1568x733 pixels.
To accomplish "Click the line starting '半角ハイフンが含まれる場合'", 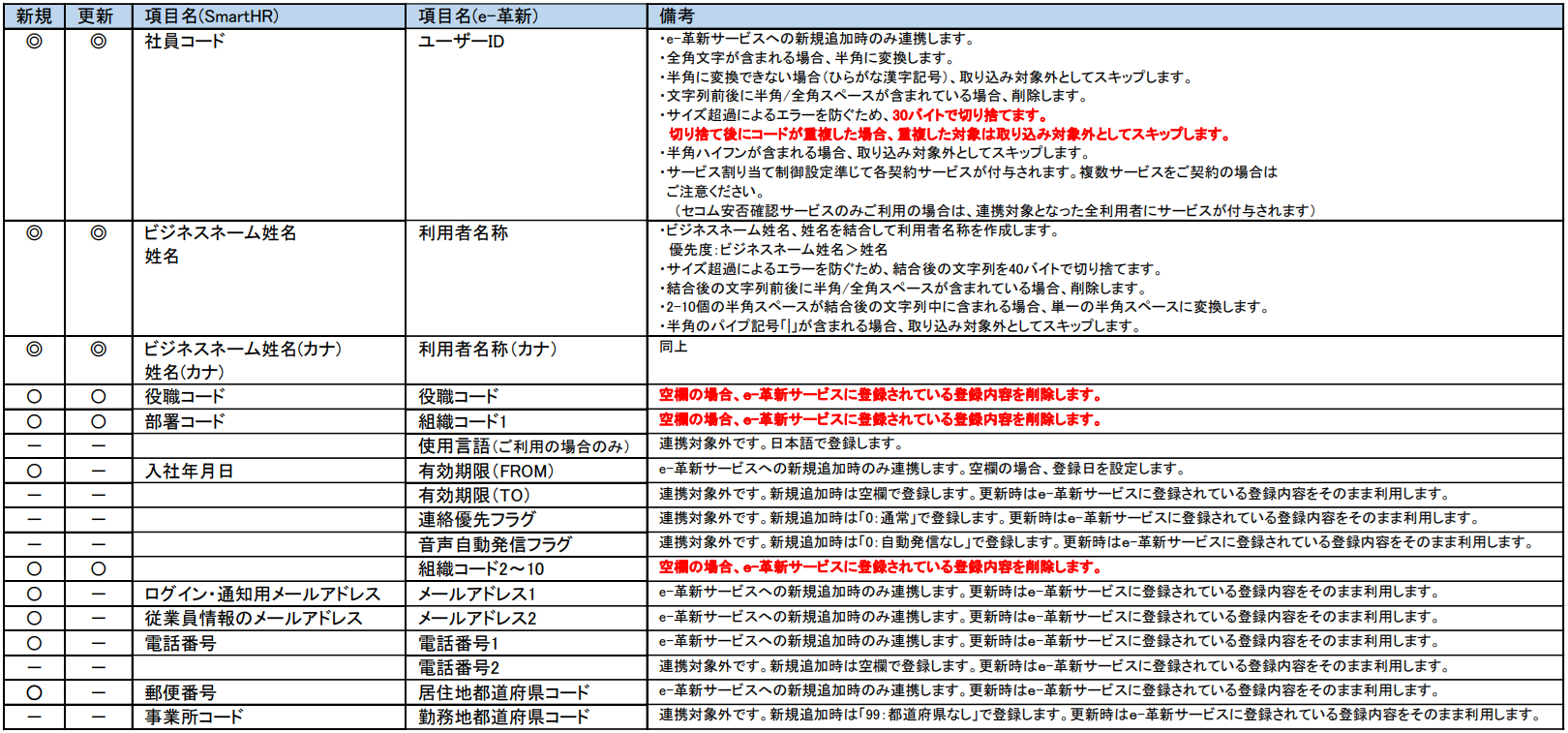I will point(875,153).
